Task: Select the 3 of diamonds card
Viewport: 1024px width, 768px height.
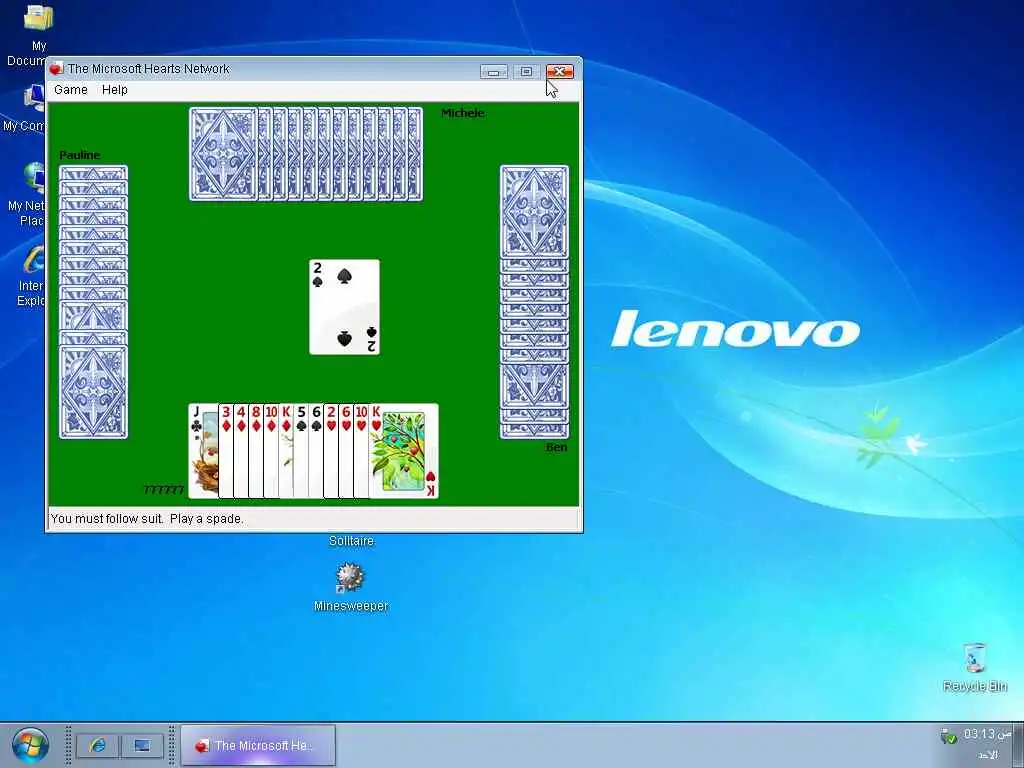Action: pos(226,451)
